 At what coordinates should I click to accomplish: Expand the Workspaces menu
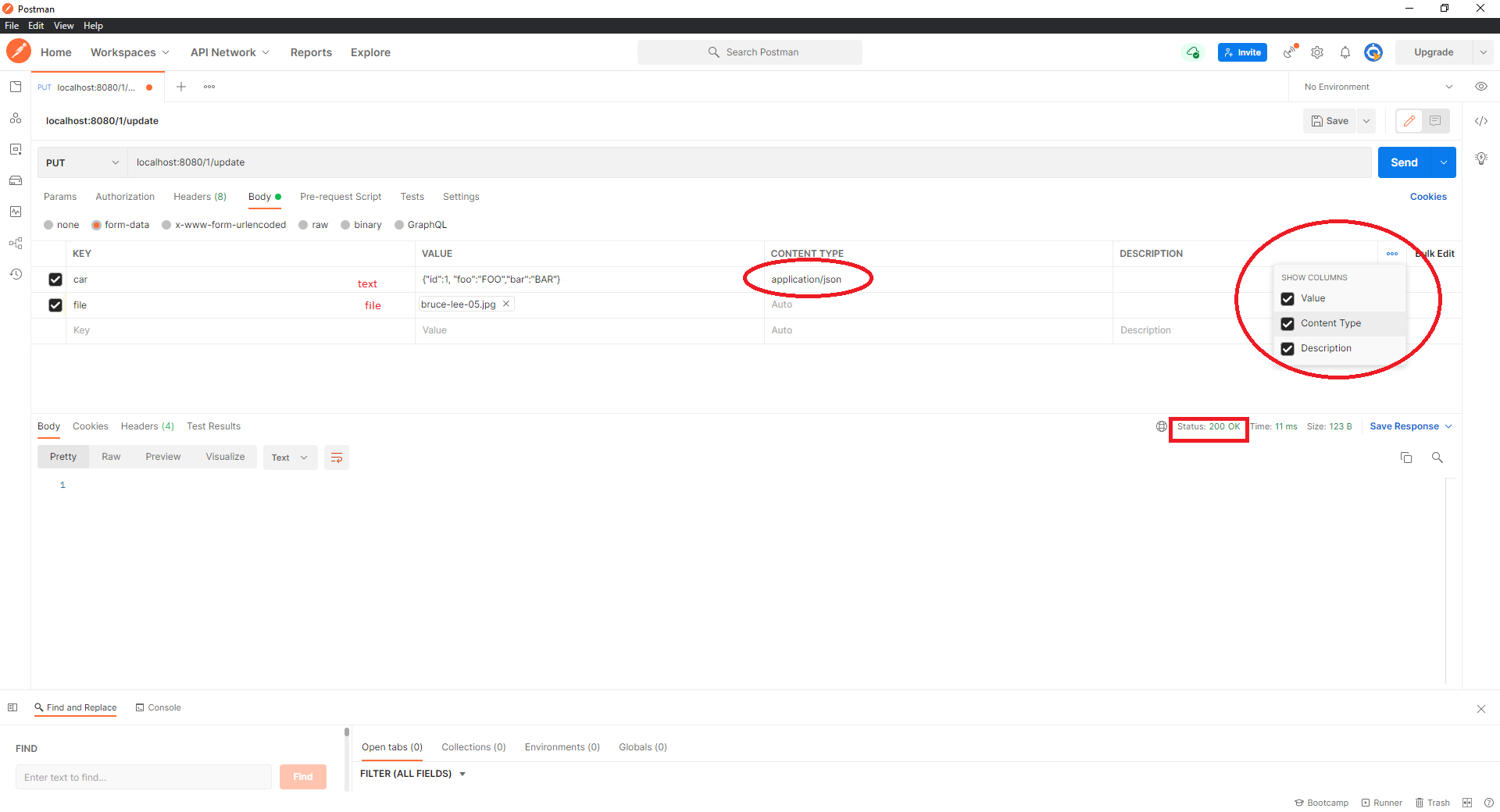(x=130, y=52)
